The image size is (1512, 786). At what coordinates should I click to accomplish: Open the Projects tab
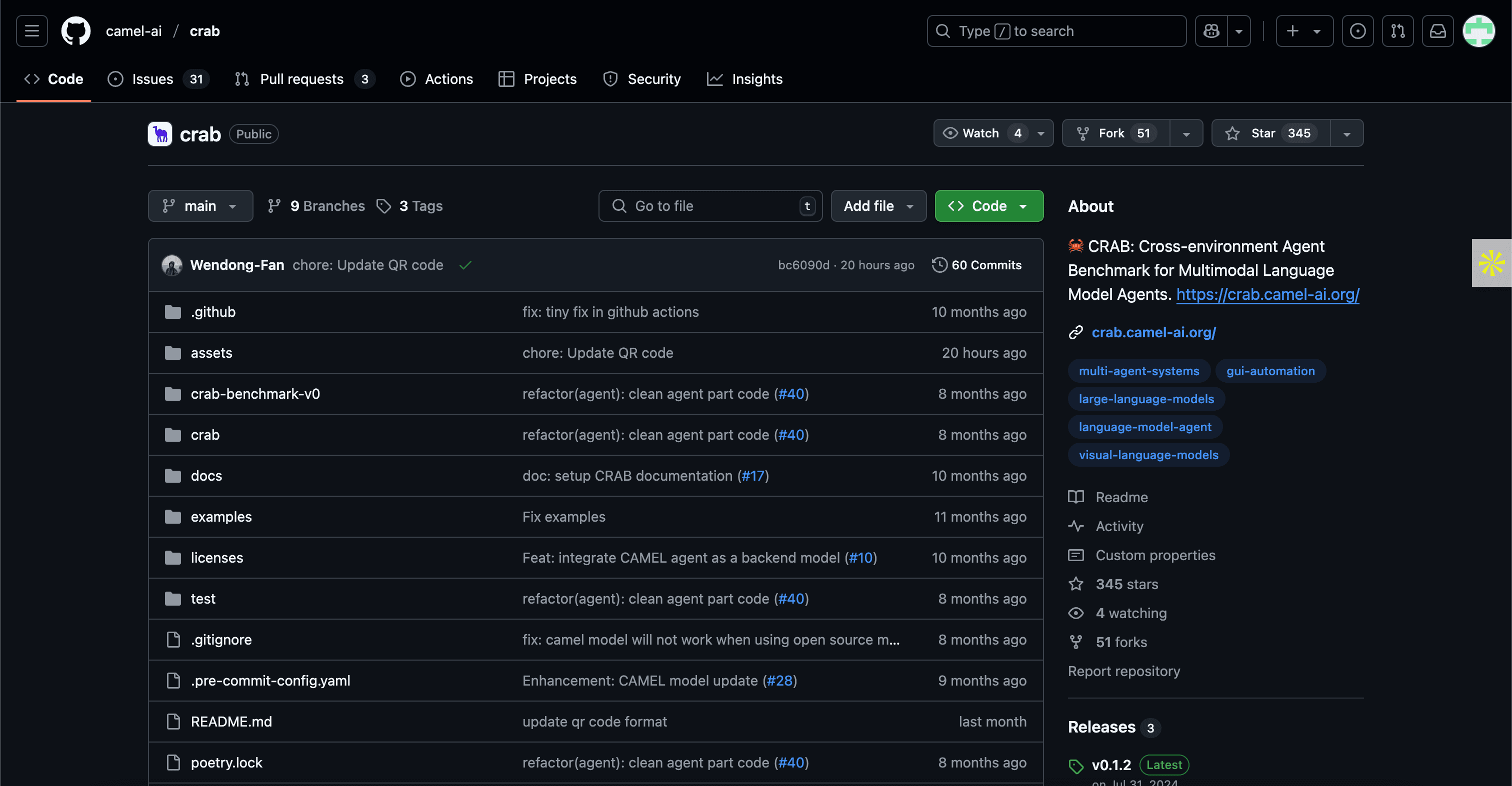(x=537, y=79)
